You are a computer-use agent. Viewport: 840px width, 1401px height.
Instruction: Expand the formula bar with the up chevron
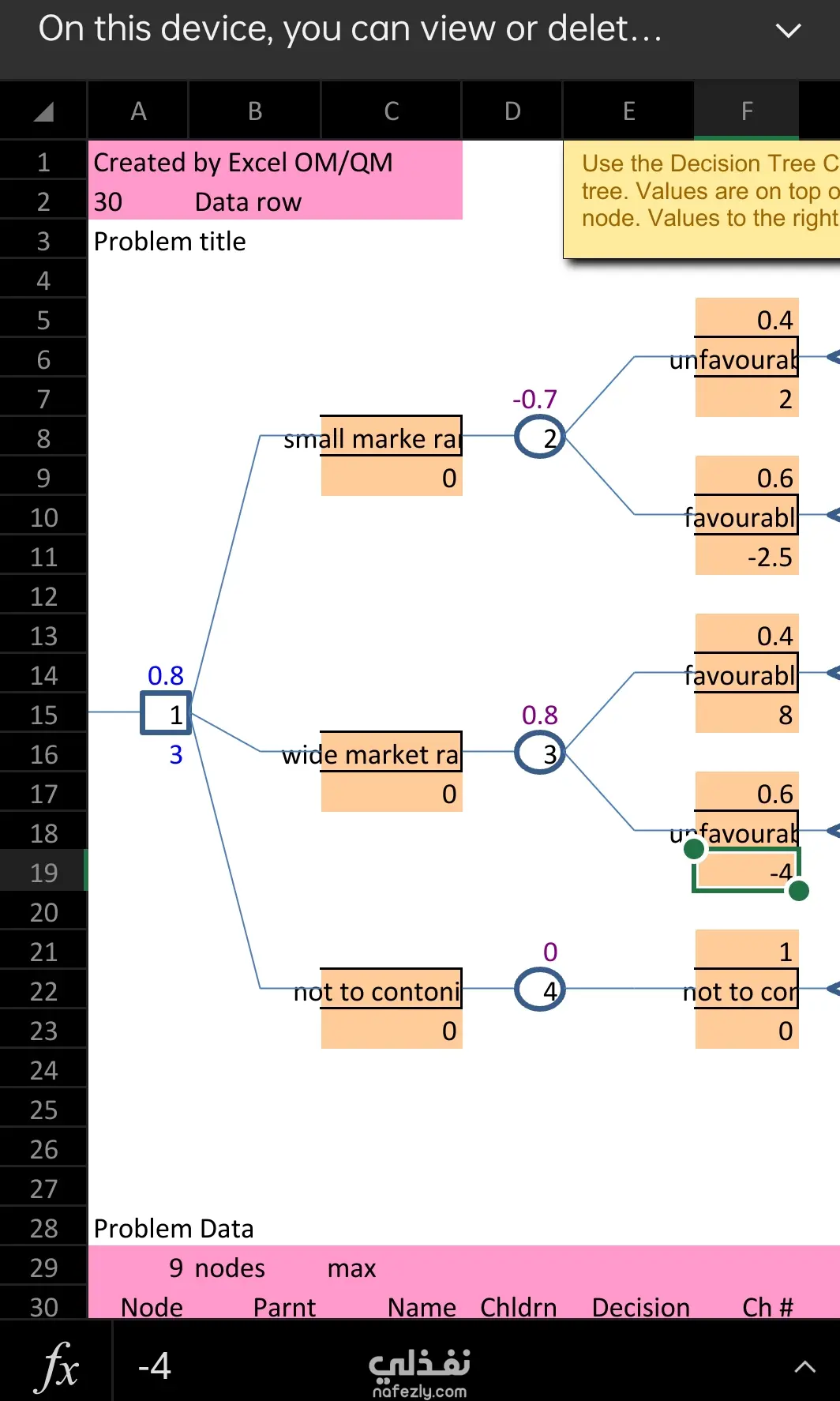804,1366
